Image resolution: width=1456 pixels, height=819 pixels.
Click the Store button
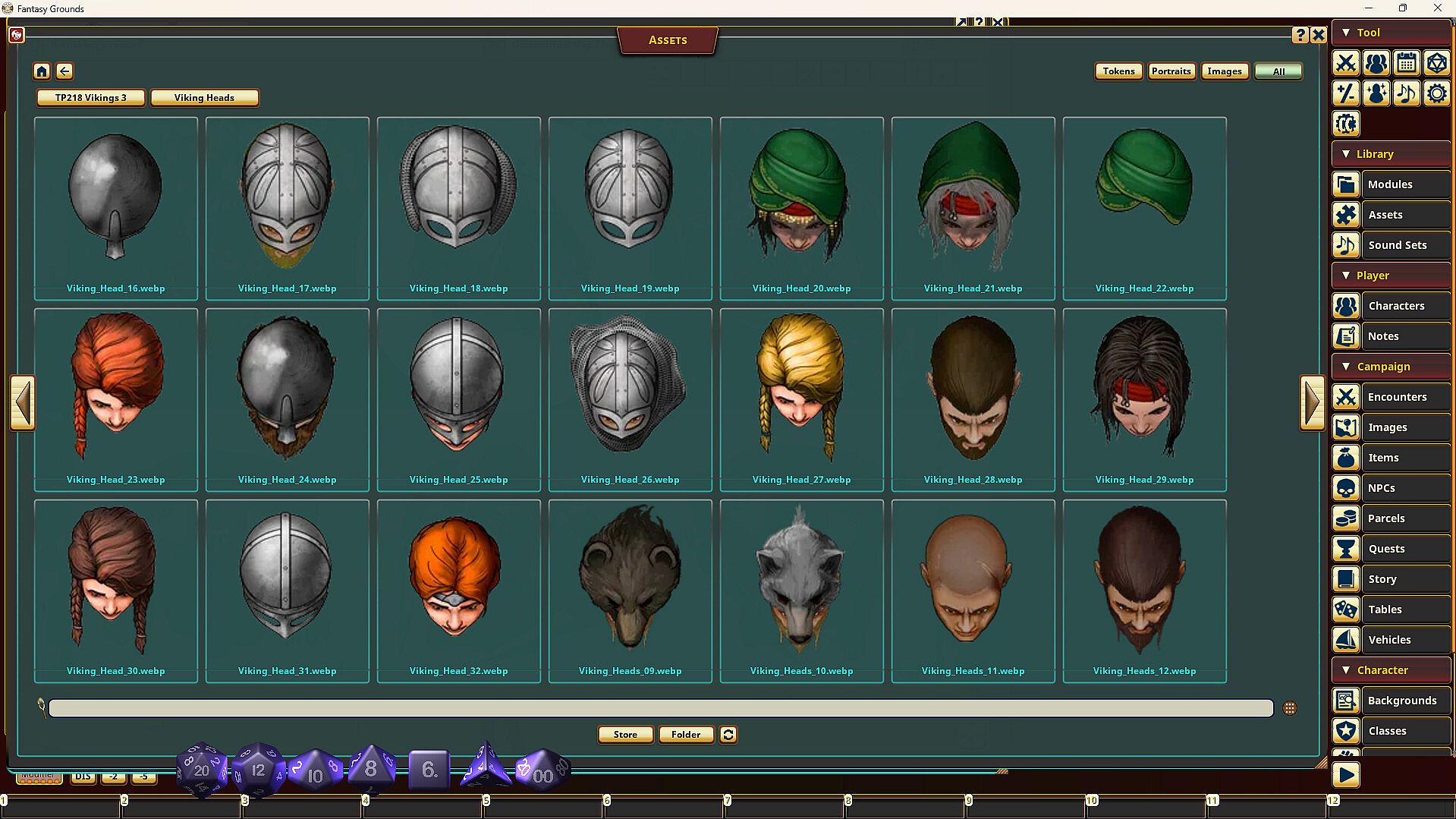(x=625, y=735)
